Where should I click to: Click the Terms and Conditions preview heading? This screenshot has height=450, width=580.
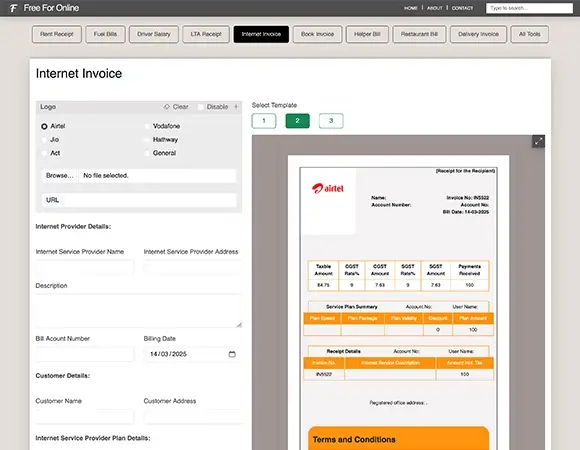[x=354, y=440]
